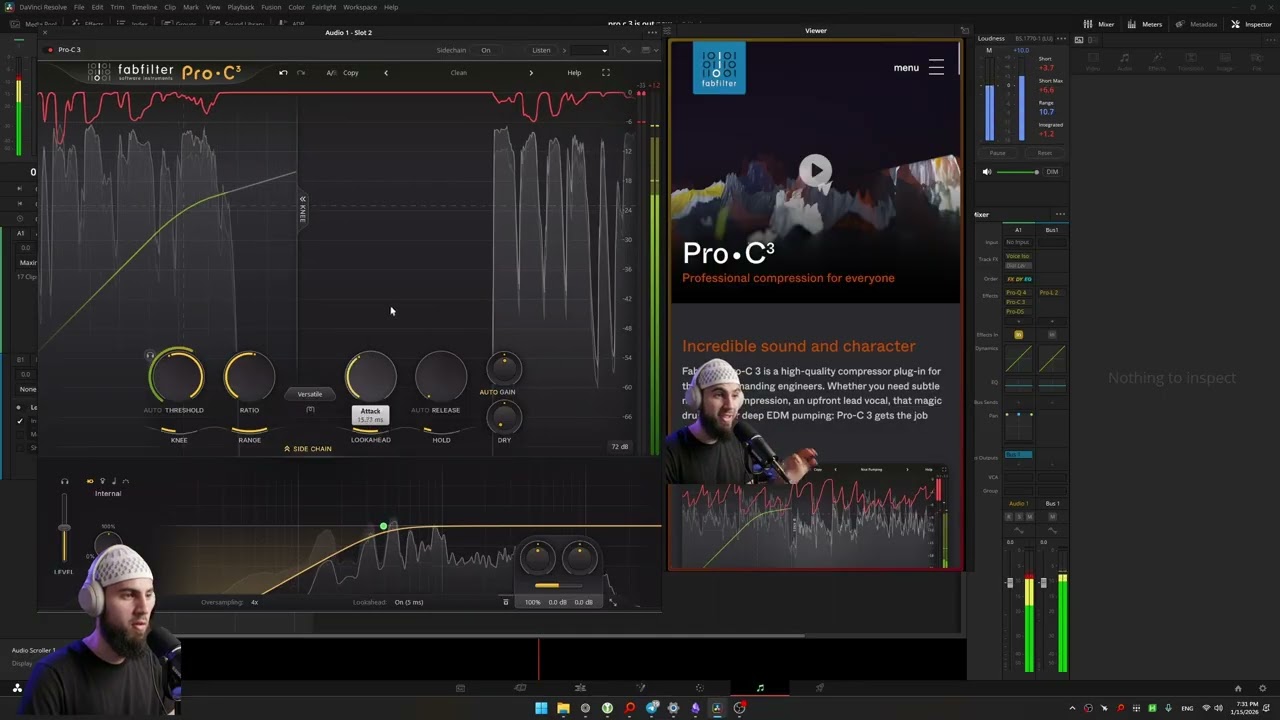
Task: Open the File menu in DaVinci Resolve
Action: tap(79, 7)
